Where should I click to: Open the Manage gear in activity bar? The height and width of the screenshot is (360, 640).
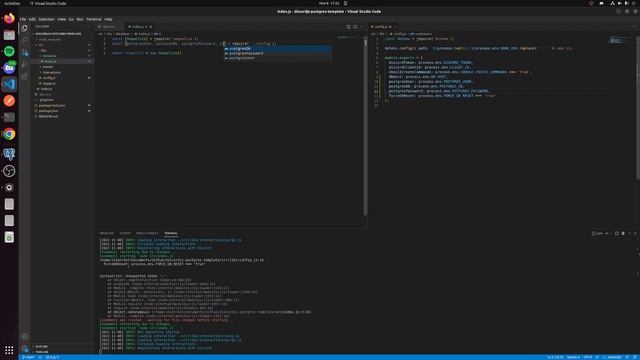24,349
